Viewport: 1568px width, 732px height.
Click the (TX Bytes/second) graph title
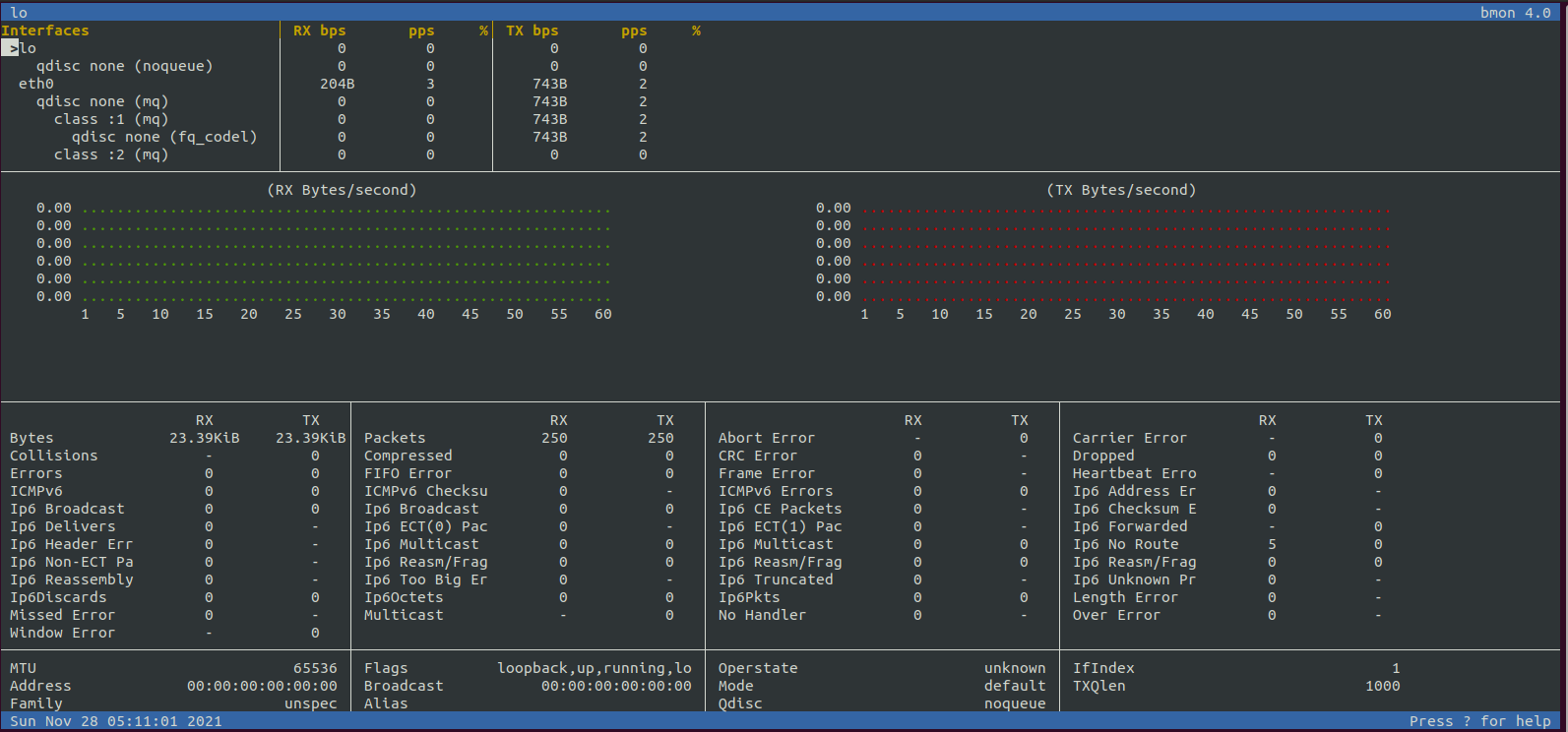point(1121,190)
